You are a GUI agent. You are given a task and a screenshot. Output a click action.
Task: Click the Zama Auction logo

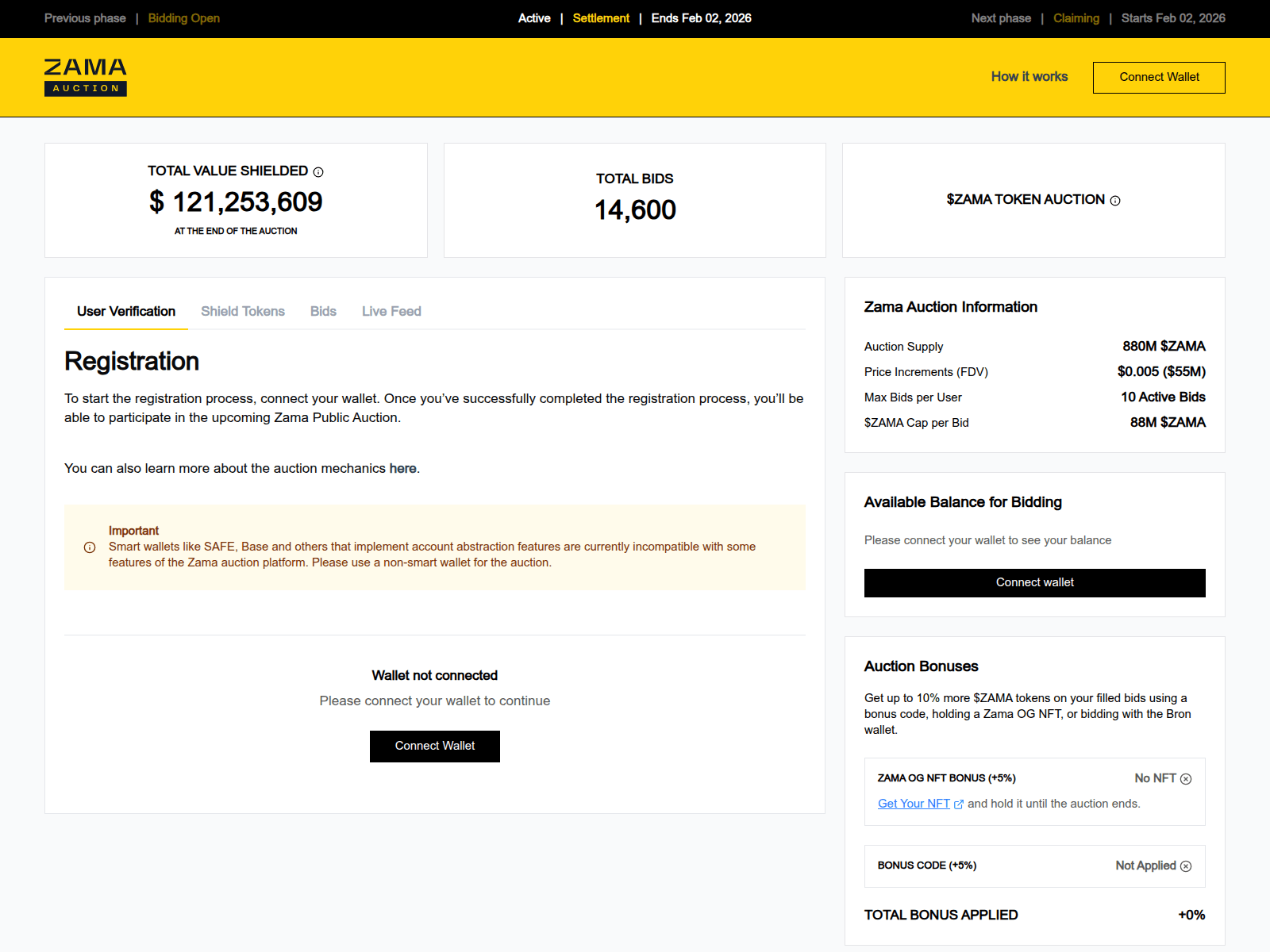coord(85,77)
